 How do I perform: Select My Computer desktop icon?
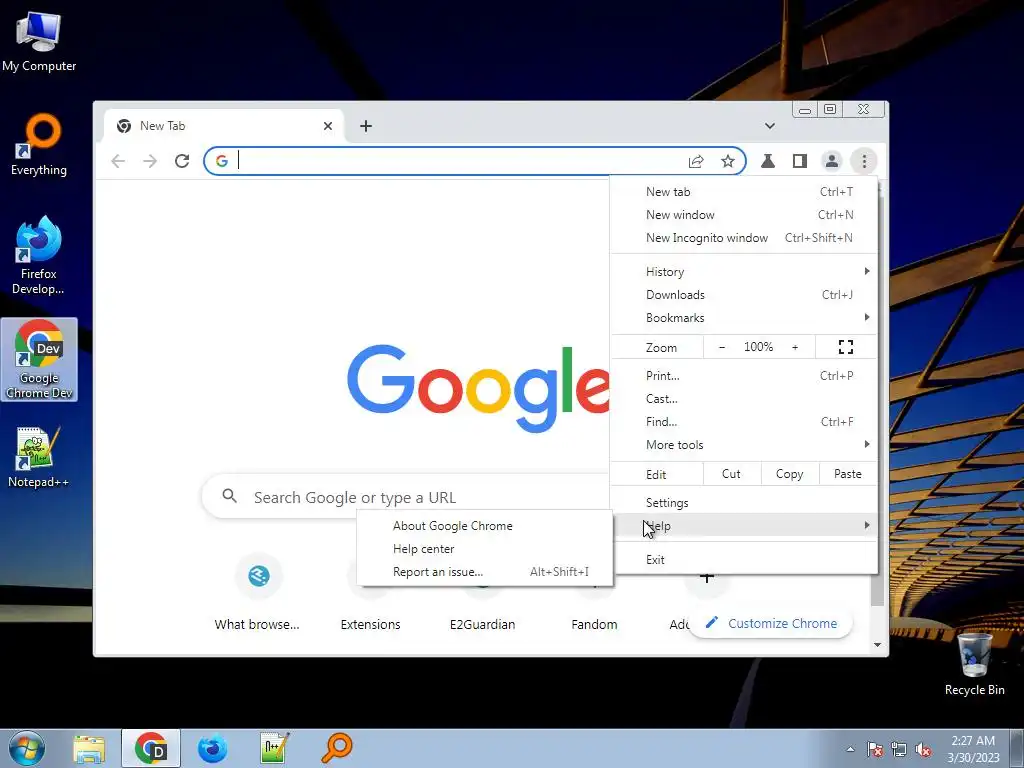coord(39,40)
